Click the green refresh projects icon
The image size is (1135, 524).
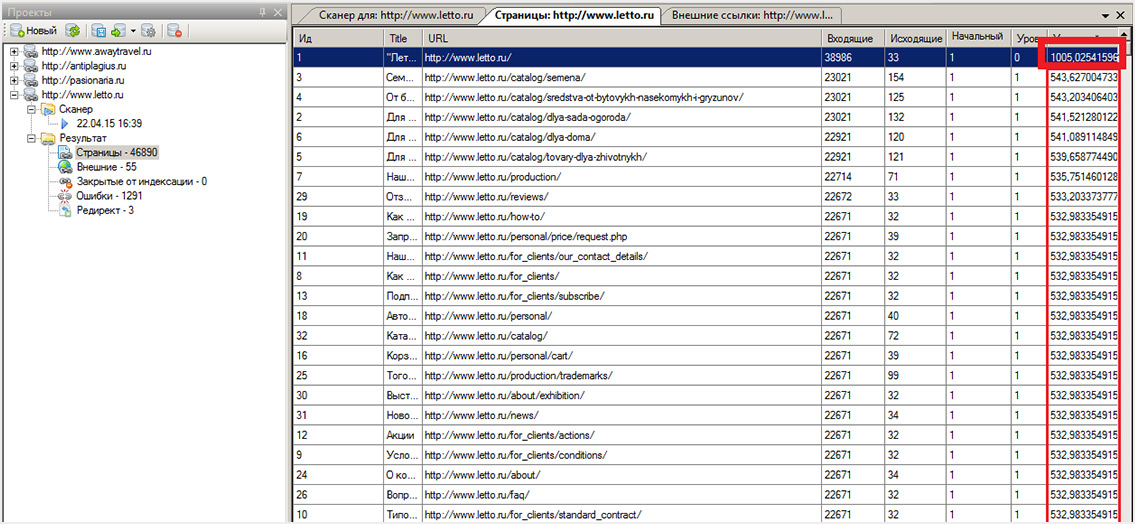(x=73, y=31)
